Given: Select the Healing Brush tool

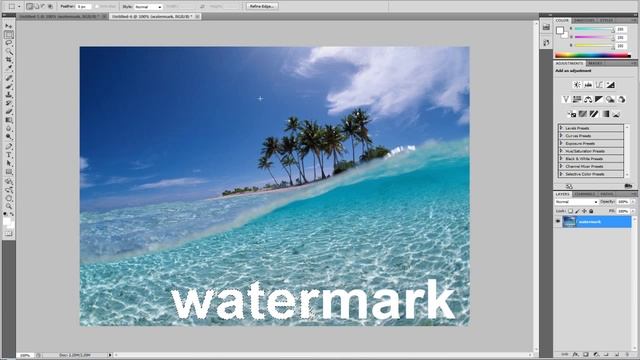Looking at the screenshot, I should click(9, 78).
